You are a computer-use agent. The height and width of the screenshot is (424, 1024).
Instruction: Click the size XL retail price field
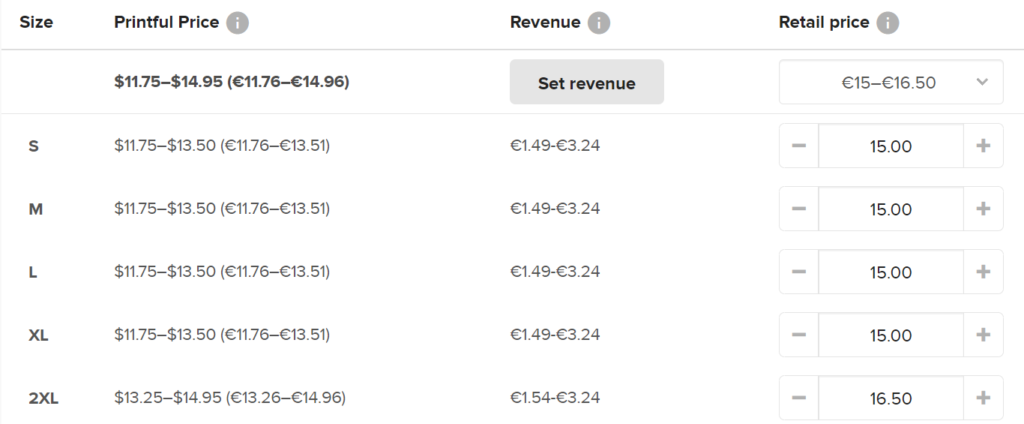(x=890, y=335)
